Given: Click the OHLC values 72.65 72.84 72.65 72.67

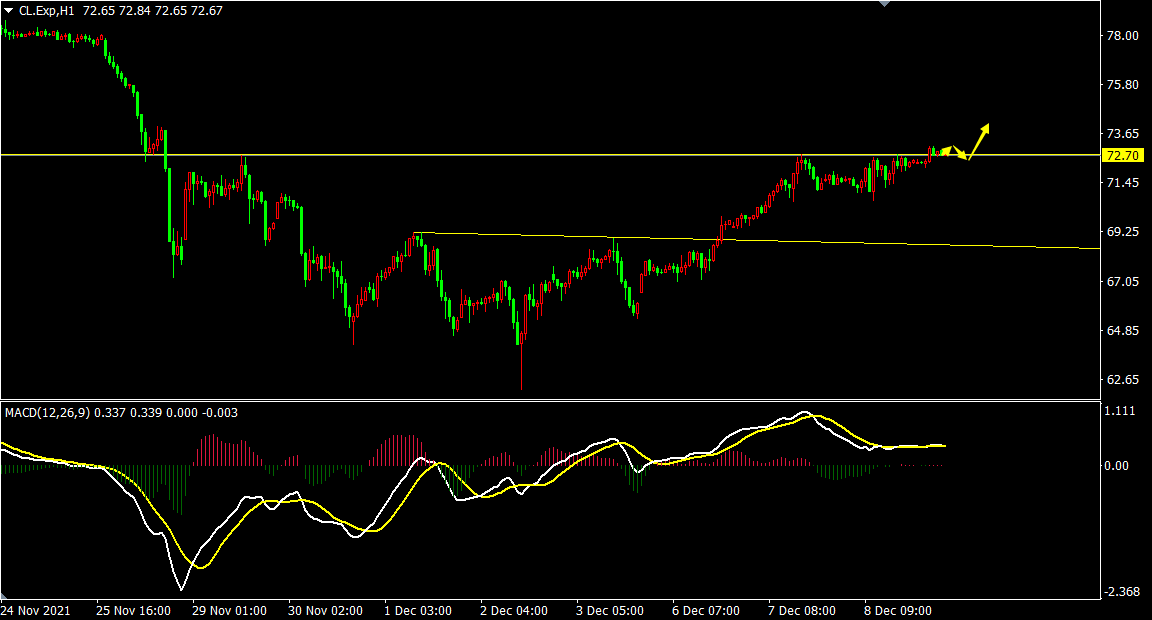Looking at the screenshot, I should coord(168,10).
